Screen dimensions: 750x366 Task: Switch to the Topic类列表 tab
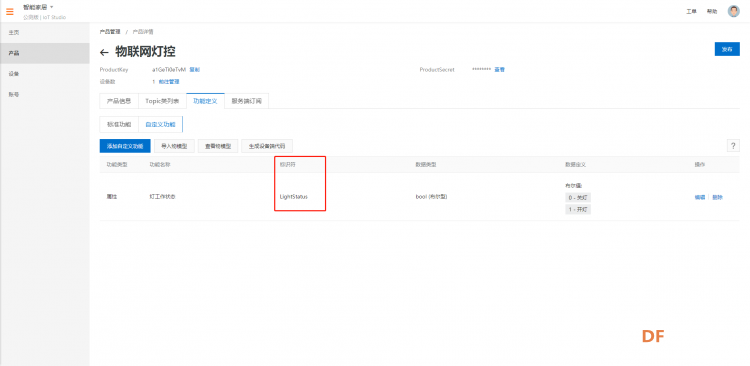click(x=162, y=101)
